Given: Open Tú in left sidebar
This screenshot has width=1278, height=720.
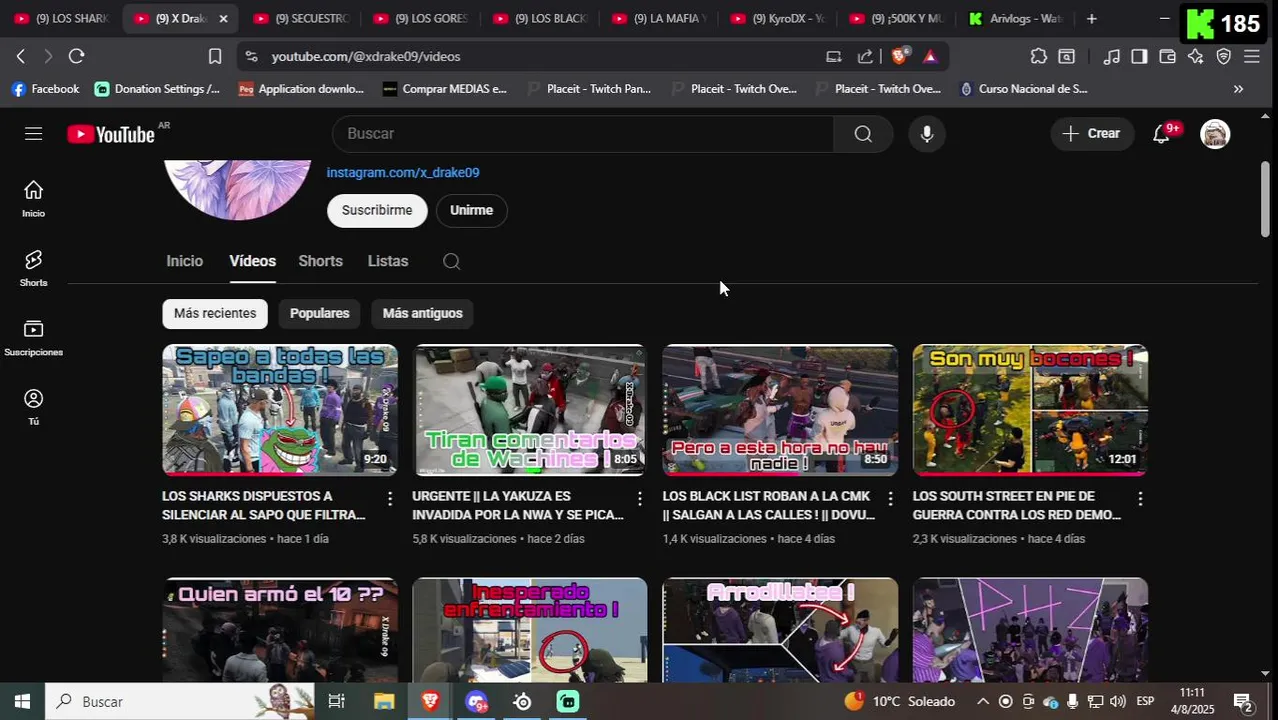Looking at the screenshot, I should point(34,407).
